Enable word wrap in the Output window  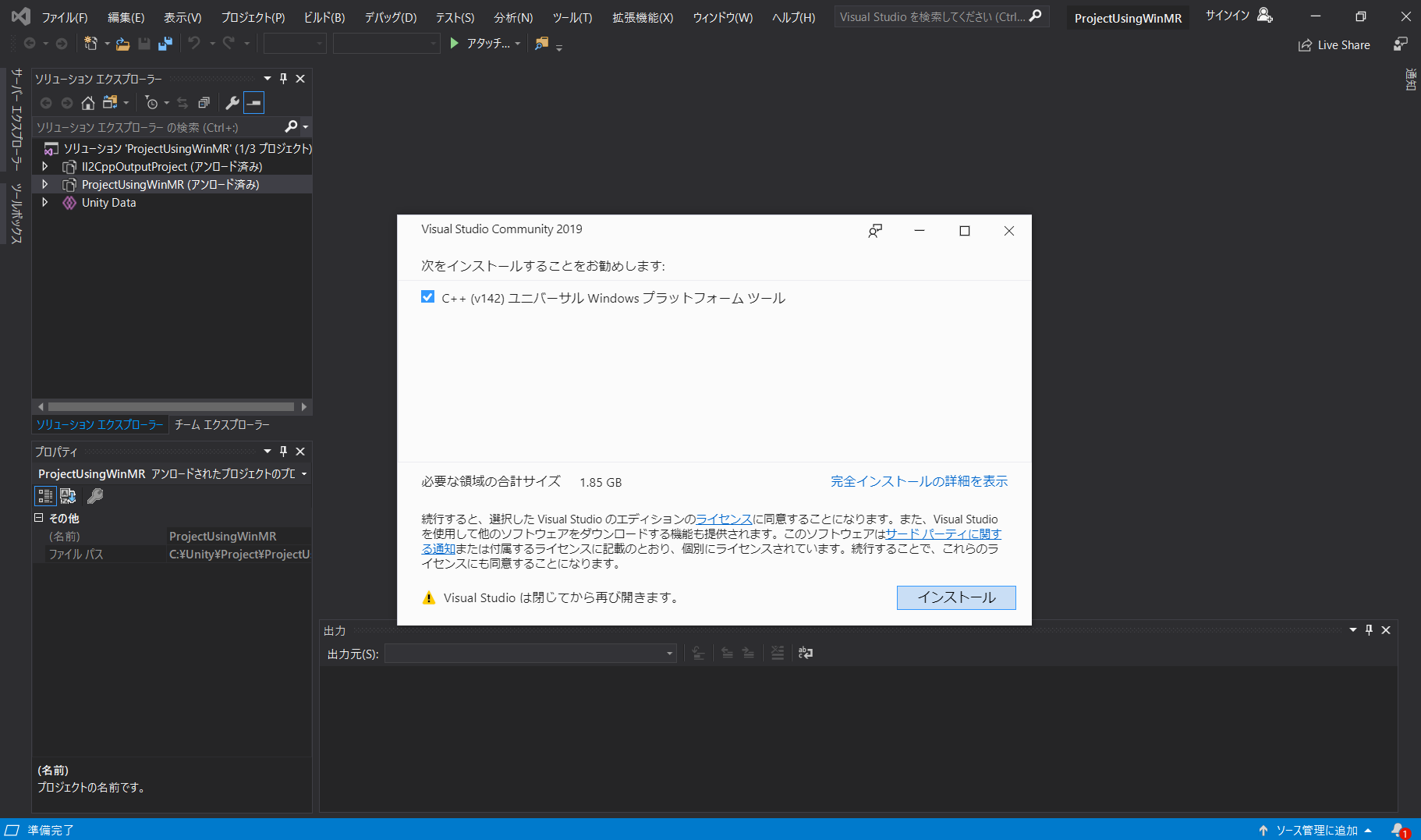(805, 653)
